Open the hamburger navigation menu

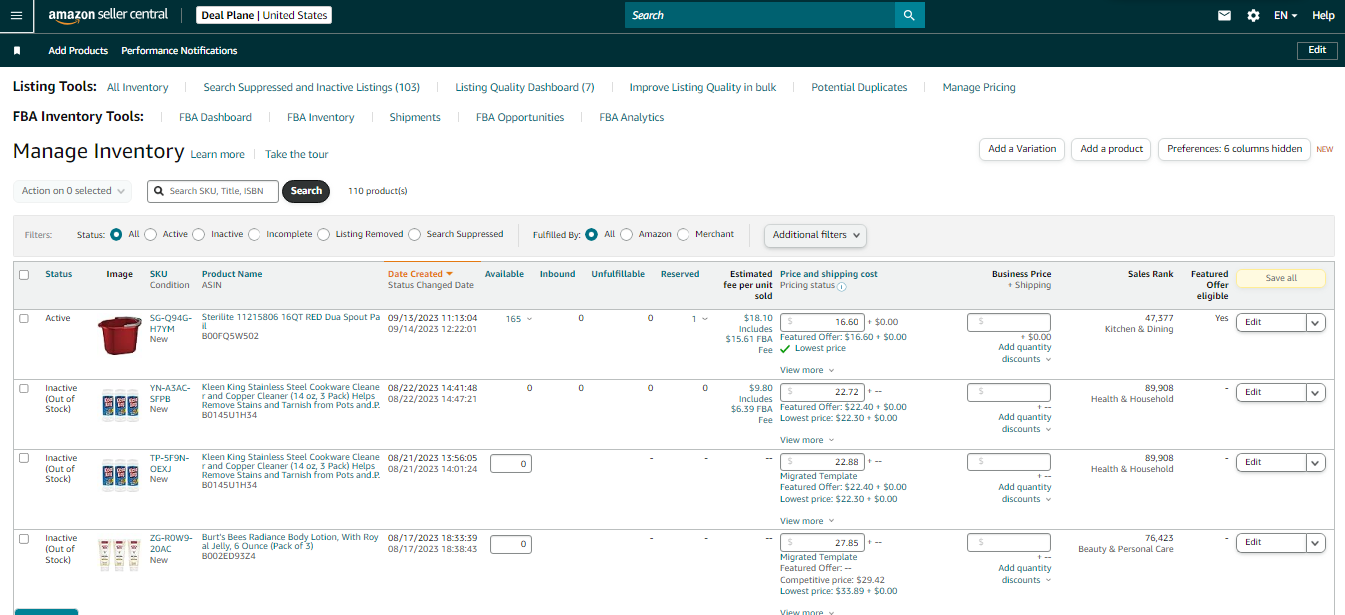point(16,15)
